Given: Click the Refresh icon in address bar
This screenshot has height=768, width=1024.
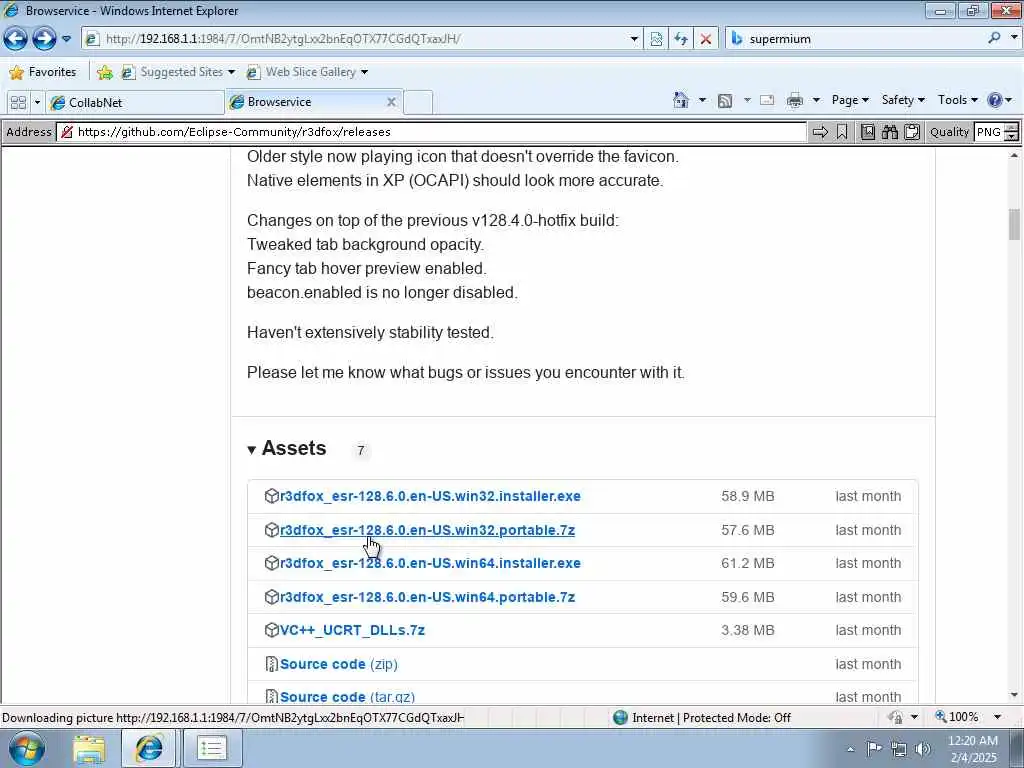Looking at the screenshot, I should pyautogui.click(x=680, y=39).
